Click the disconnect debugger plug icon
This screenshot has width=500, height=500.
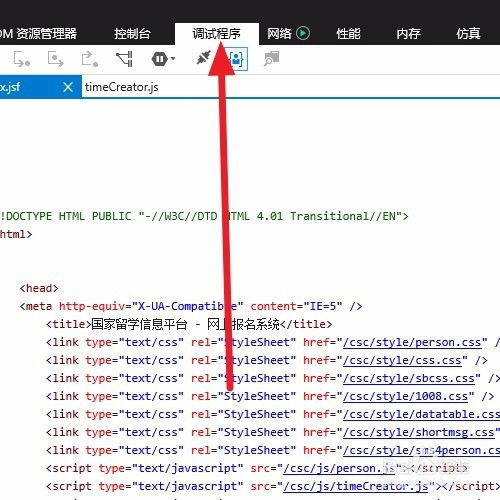click(203, 58)
